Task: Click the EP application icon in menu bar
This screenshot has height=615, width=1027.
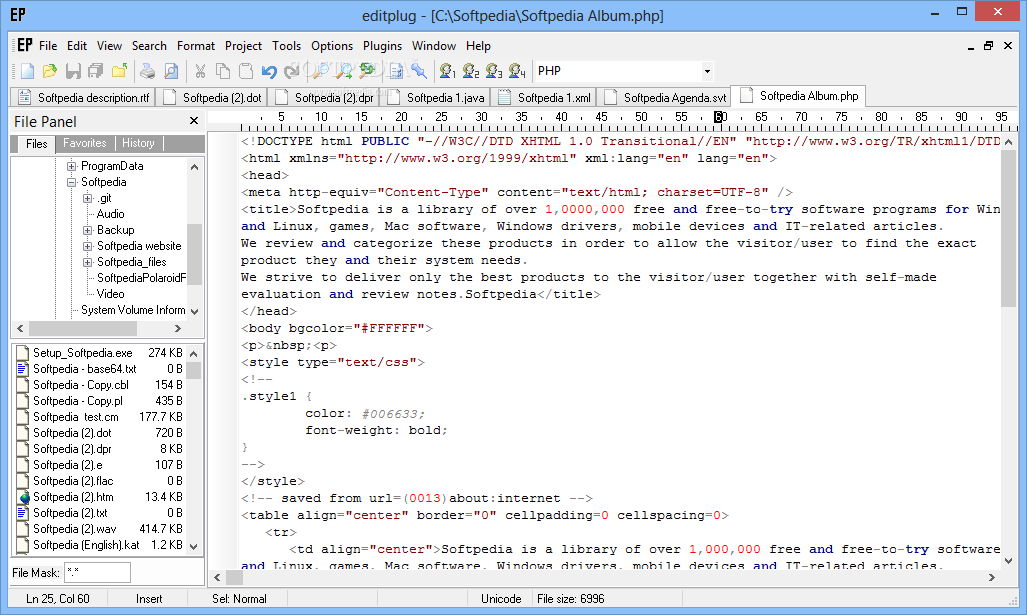Action: 24,45
